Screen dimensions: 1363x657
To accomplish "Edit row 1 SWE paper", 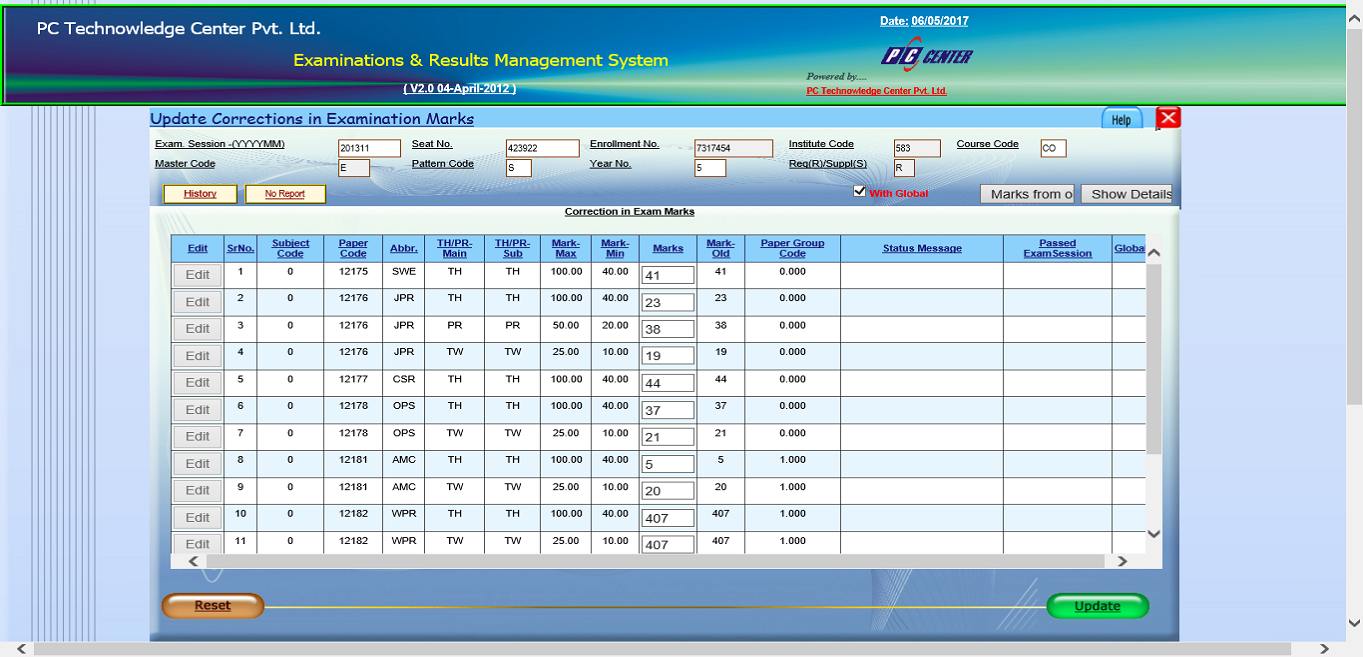I will click(x=197, y=275).
